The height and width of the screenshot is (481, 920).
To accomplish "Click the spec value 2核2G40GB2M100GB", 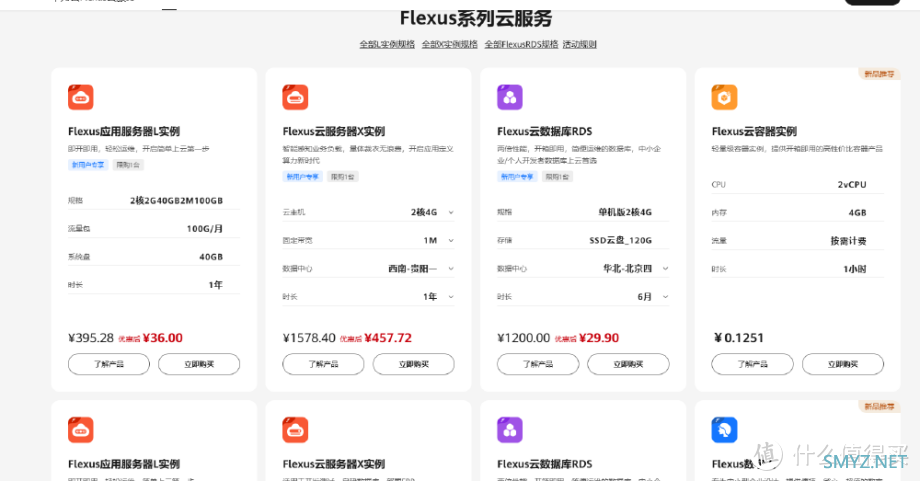I will pos(177,201).
